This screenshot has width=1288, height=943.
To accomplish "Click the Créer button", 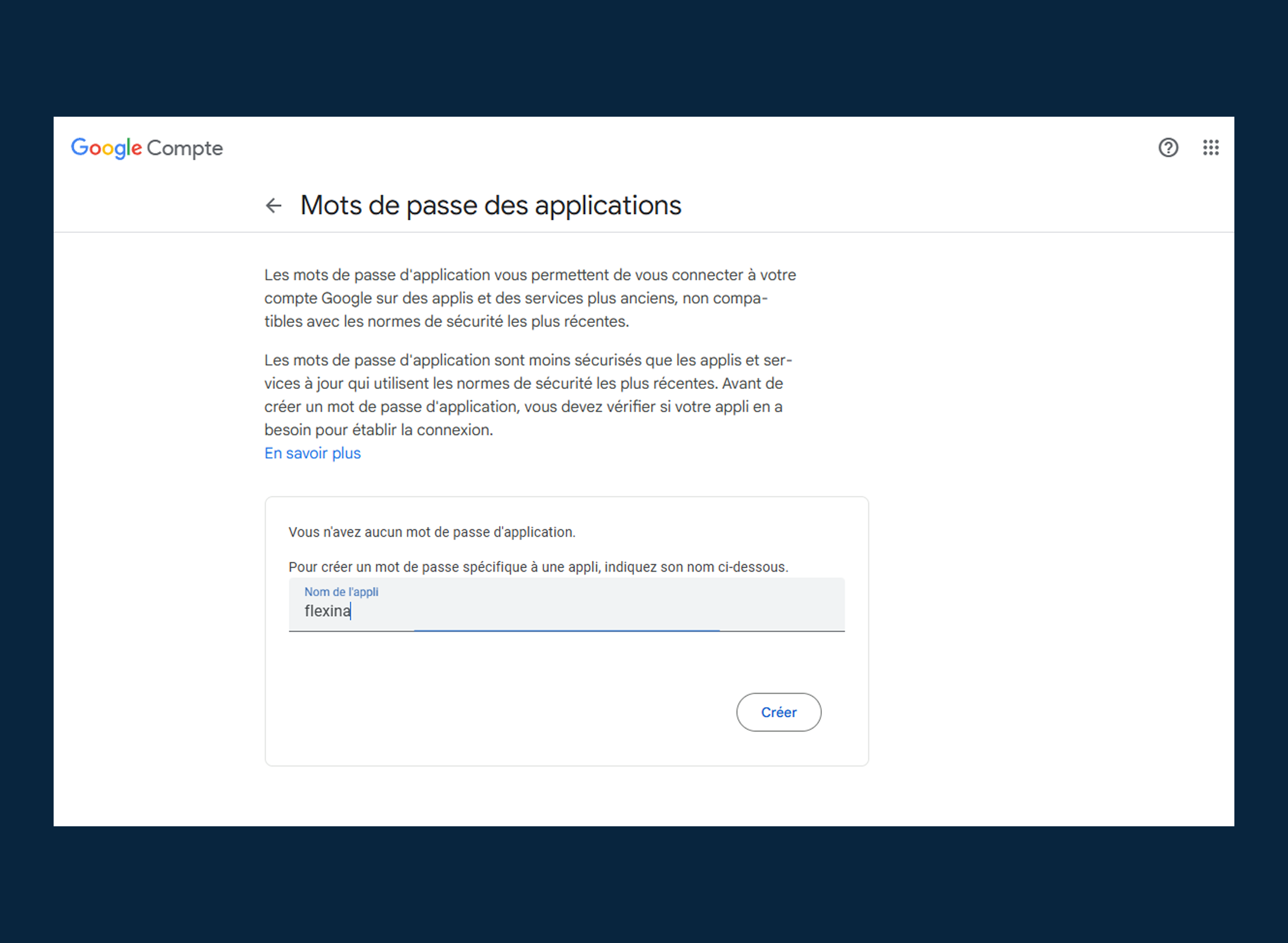I will pos(778,712).
